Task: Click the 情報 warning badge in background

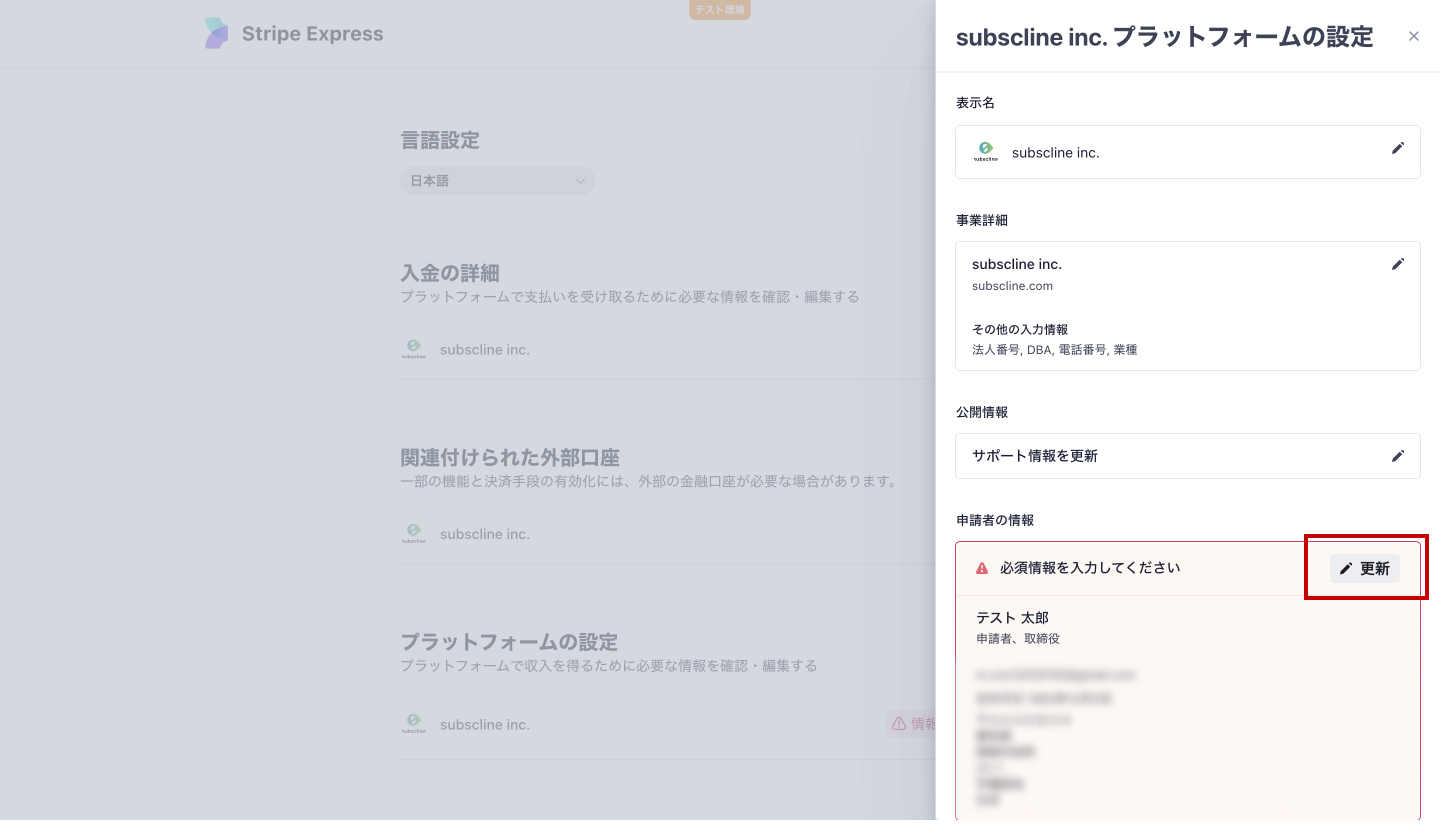Action: tap(911, 724)
